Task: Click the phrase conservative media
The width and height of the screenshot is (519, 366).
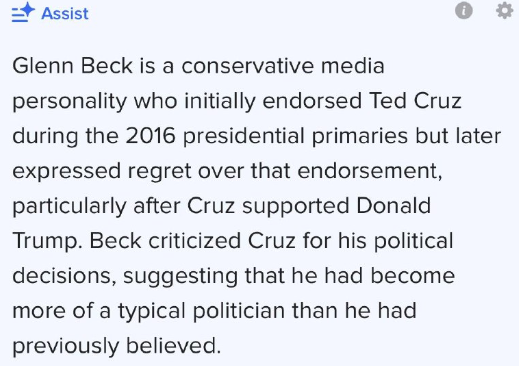Action: pos(283,66)
